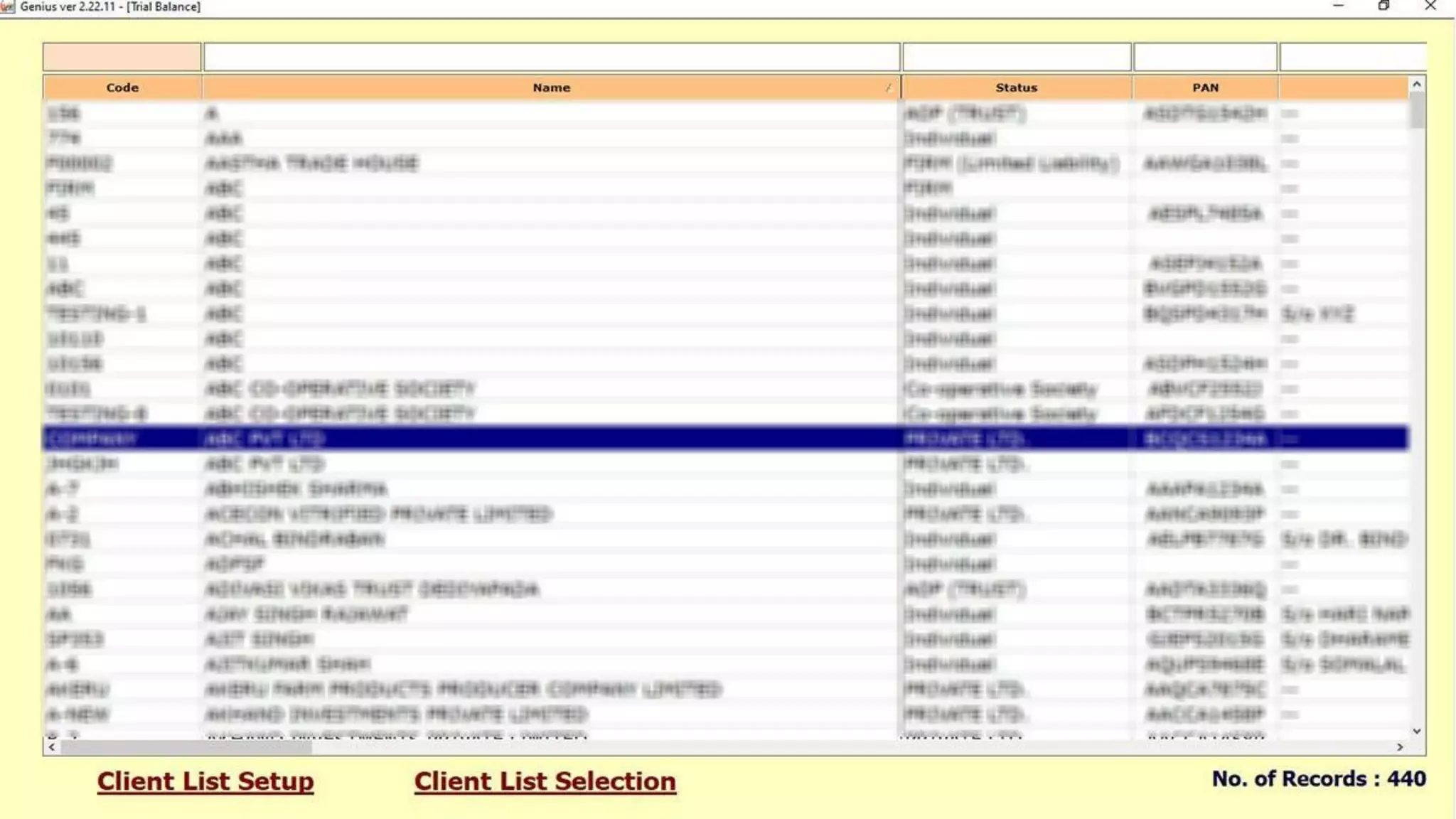
Task: Select the highlighted ABC PVT LTD row
Action: click(498, 439)
